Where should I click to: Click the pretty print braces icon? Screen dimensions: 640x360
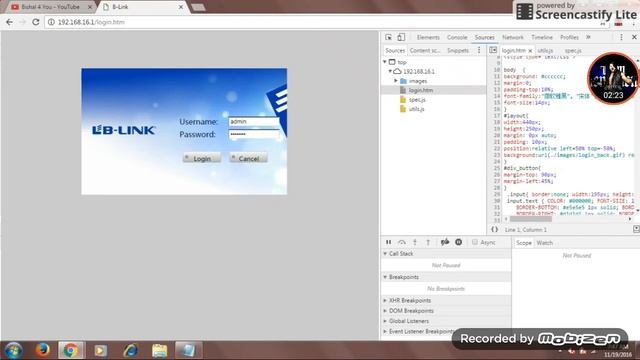[x=494, y=229]
